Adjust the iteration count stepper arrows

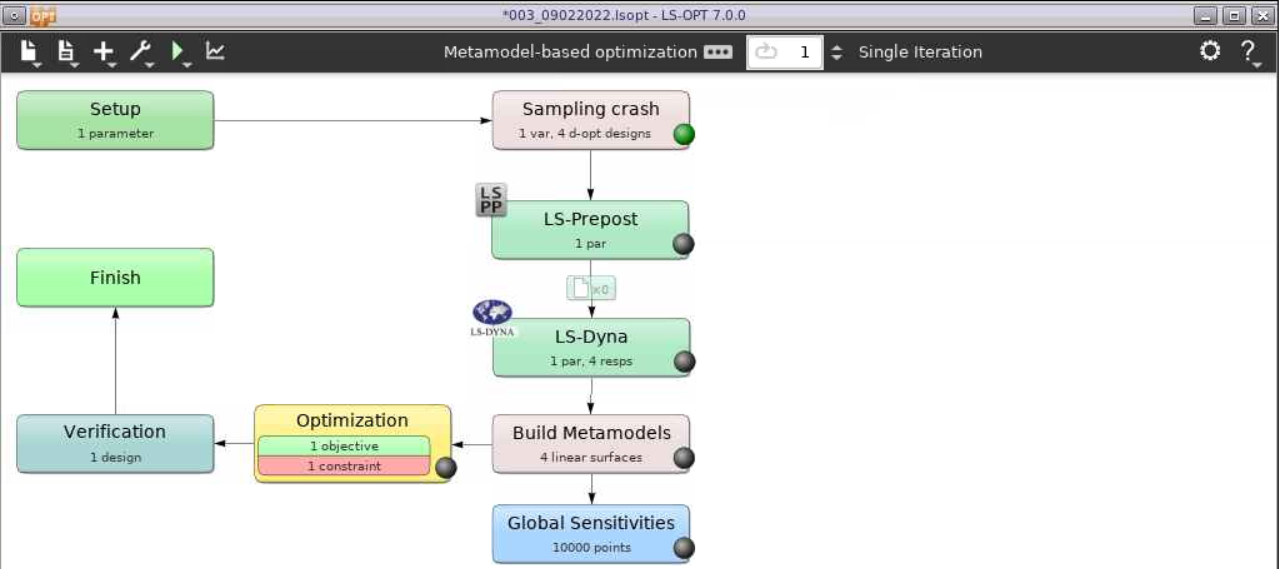(837, 52)
